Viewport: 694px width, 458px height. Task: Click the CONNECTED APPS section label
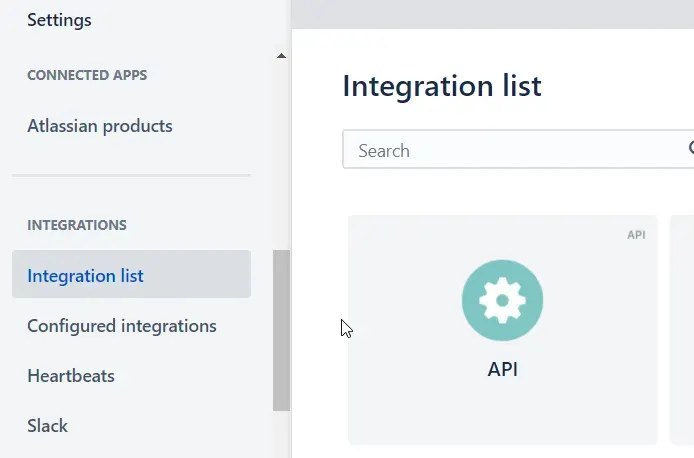coord(87,75)
